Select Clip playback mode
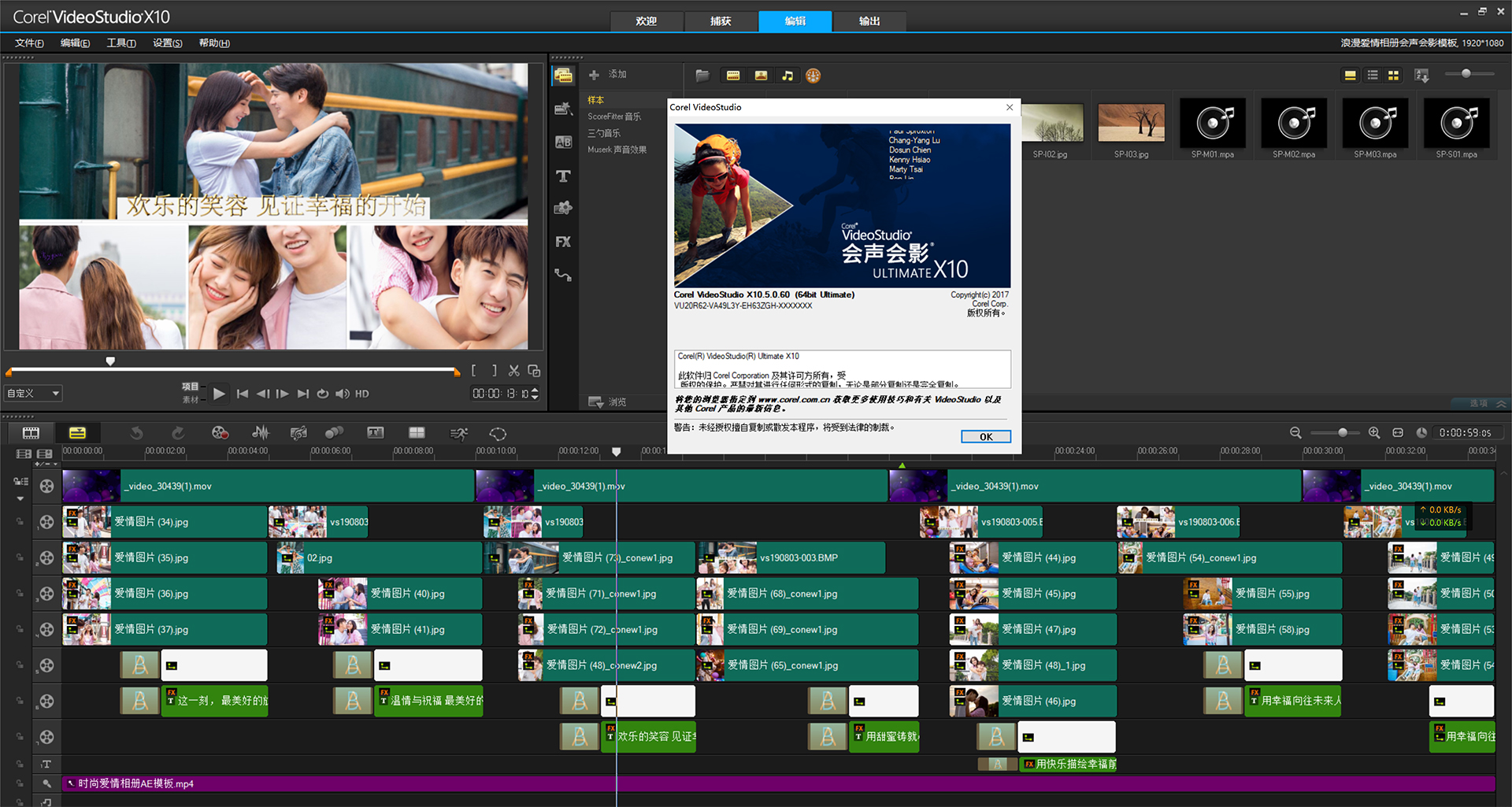Viewport: 1512px width, 807px height. 191,400
